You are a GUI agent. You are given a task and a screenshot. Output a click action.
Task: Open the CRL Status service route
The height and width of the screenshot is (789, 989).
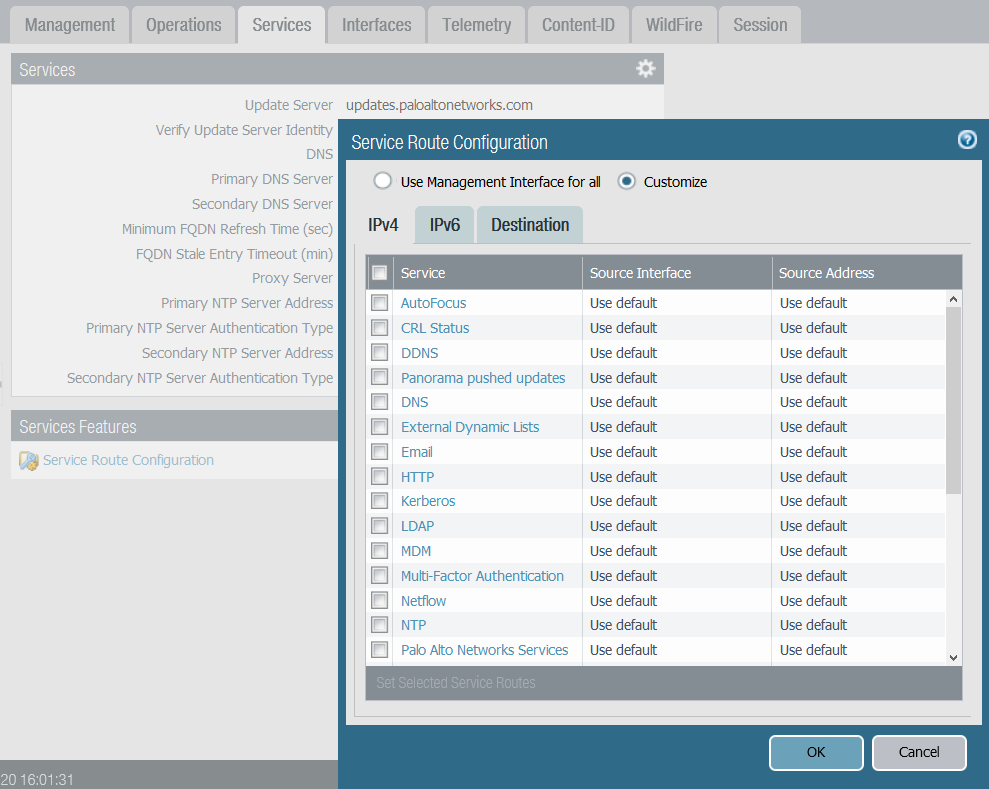pyautogui.click(x=435, y=328)
